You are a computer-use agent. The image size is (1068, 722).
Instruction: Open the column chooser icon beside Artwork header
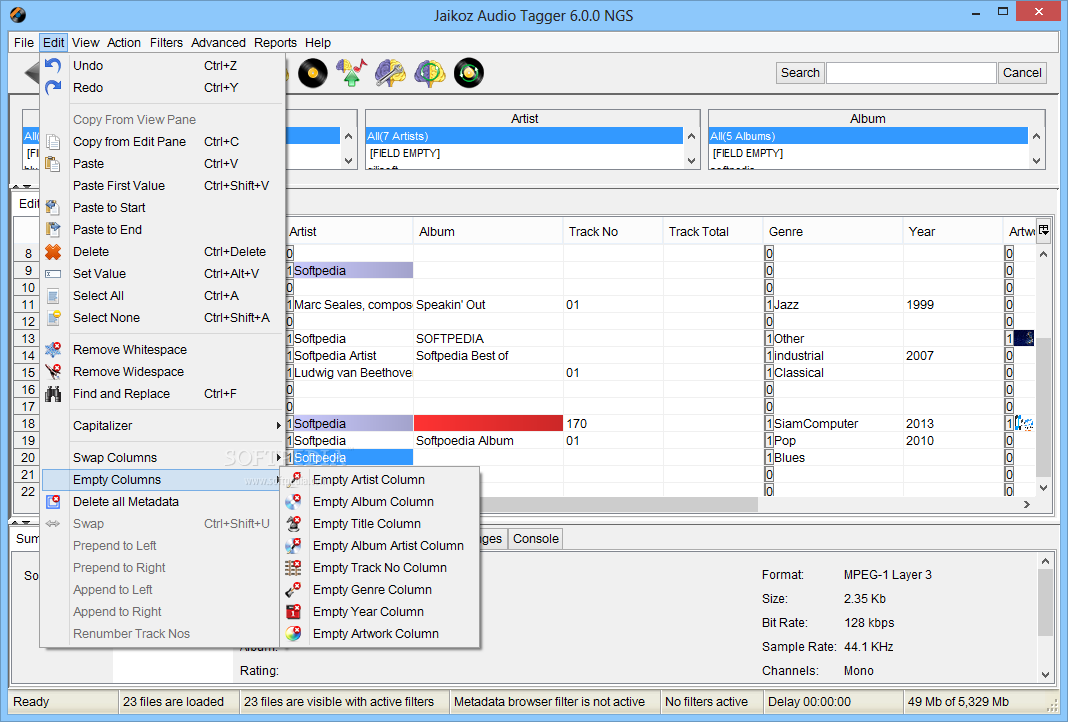click(1043, 230)
